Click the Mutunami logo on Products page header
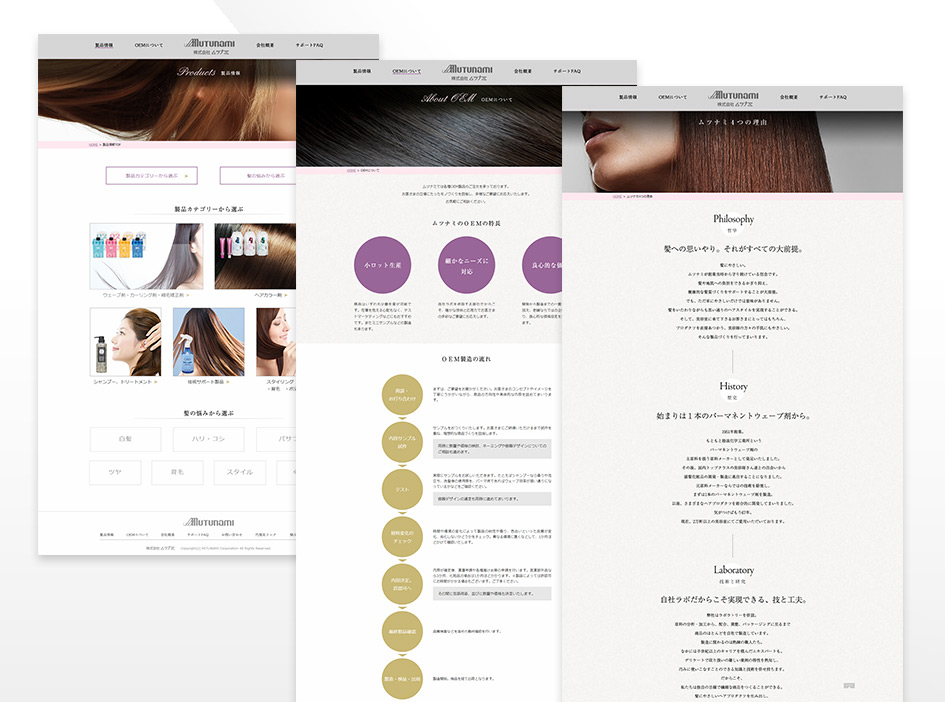Image resolution: width=945 pixels, height=702 pixels. click(x=208, y=45)
